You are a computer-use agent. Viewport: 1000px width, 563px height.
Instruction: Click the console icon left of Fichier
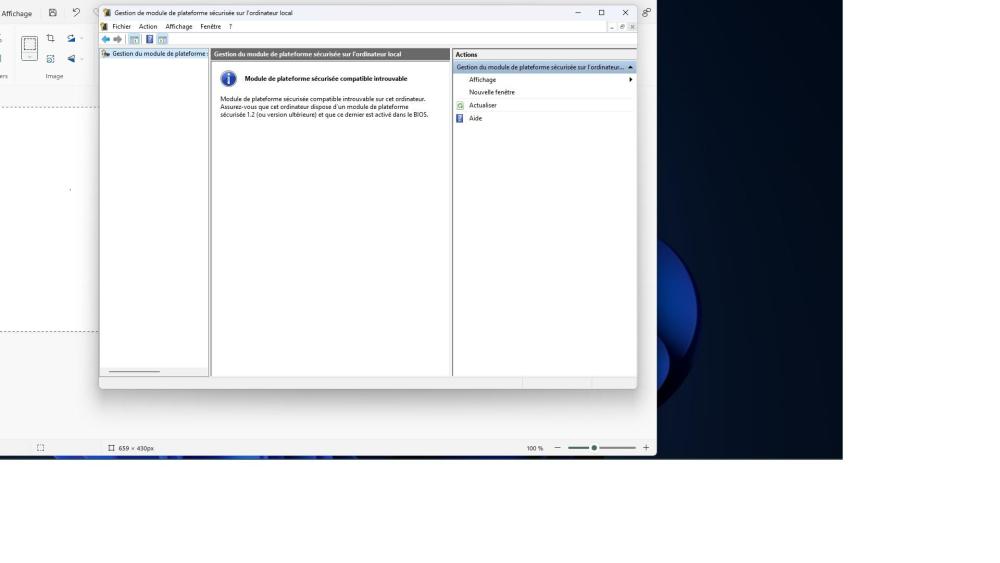104,27
